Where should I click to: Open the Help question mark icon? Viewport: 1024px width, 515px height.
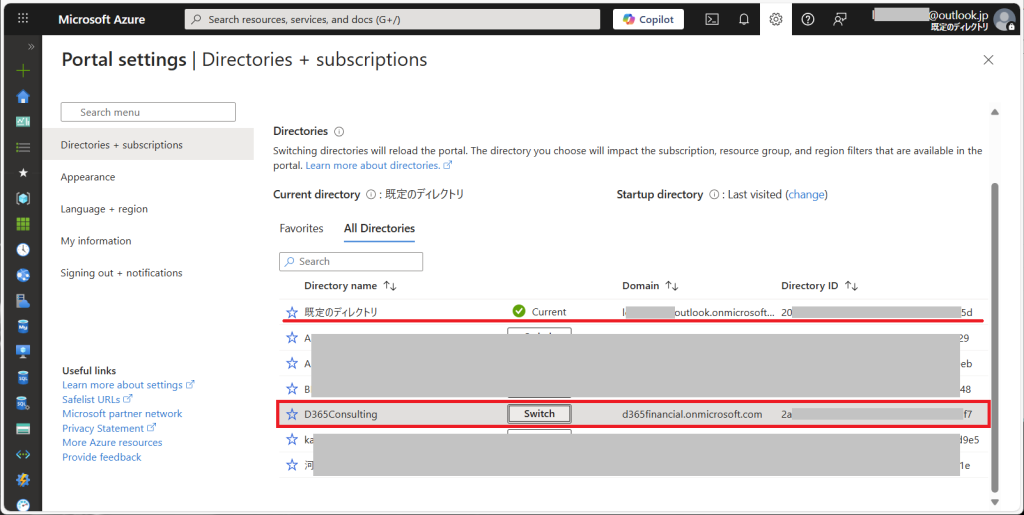click(x=808, y=19)
